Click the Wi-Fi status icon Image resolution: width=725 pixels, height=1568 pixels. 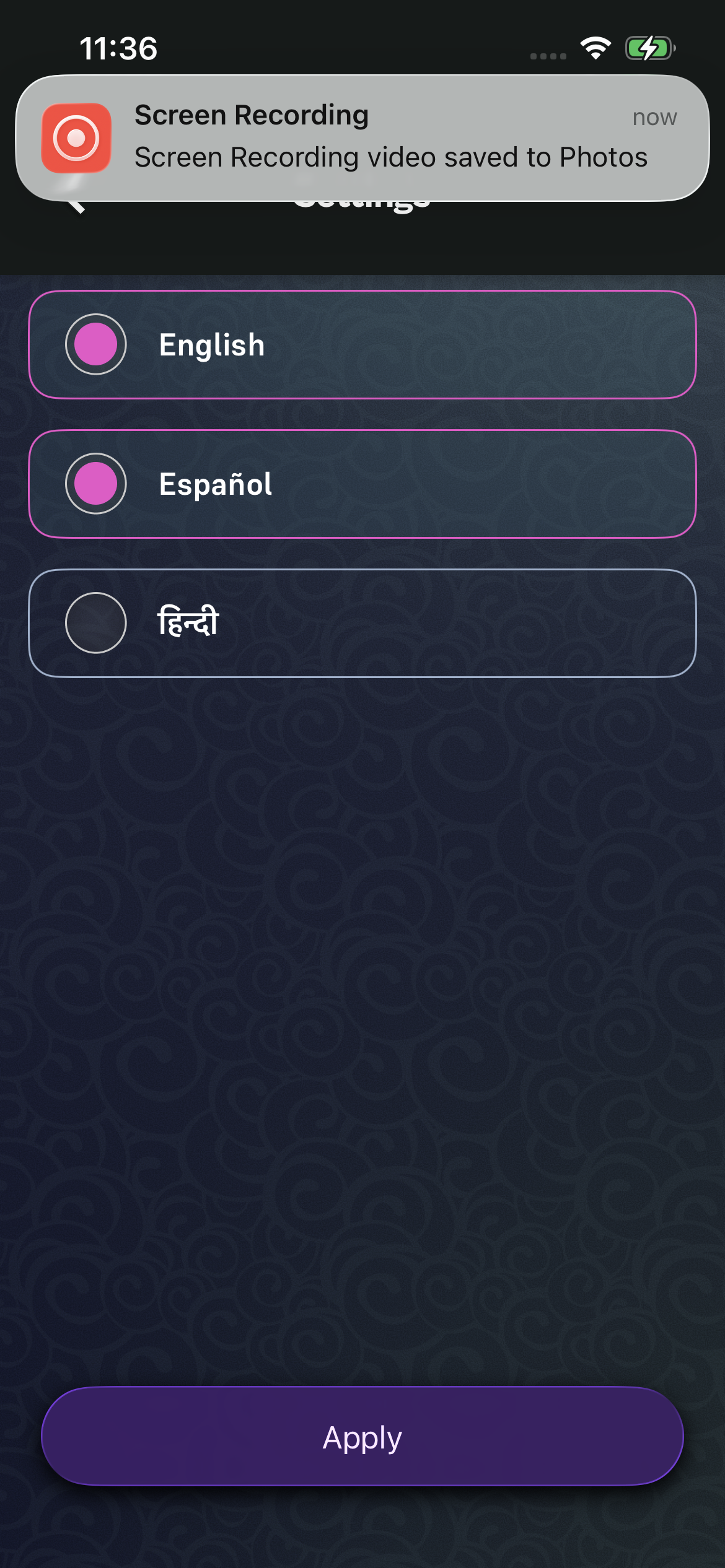tap(595, 48)
